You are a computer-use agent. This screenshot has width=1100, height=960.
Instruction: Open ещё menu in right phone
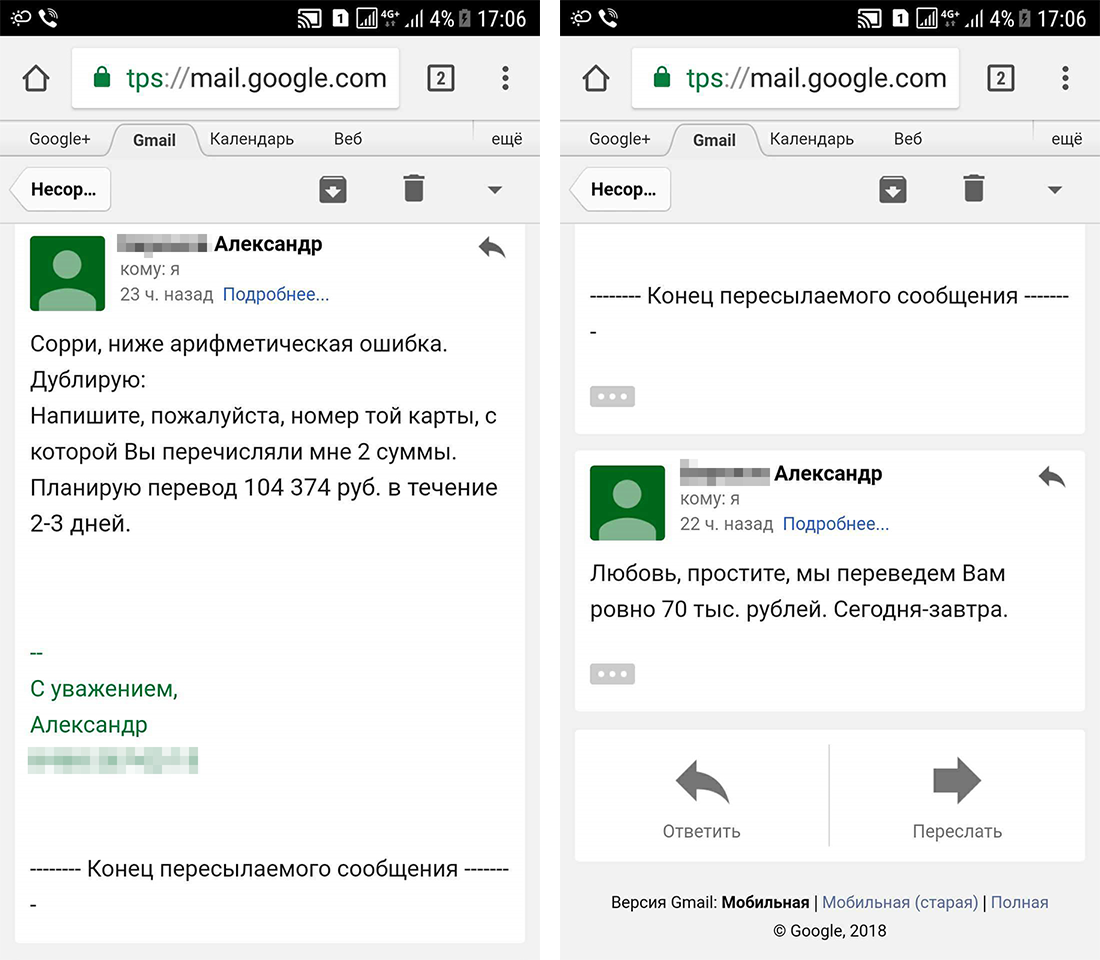click(1066, 139)
